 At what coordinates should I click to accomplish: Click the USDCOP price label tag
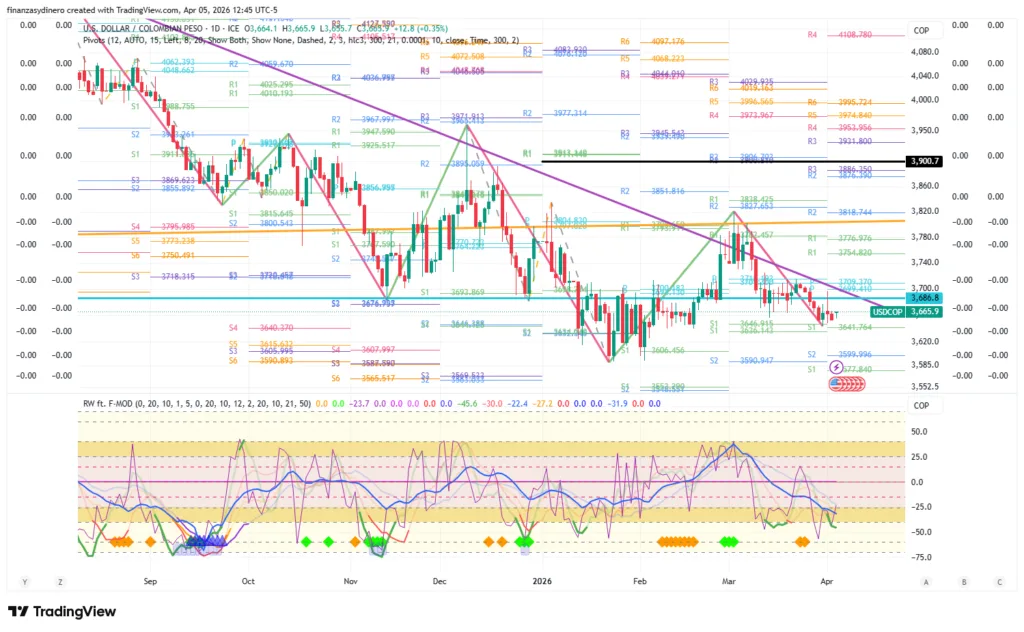click(888, 312)
